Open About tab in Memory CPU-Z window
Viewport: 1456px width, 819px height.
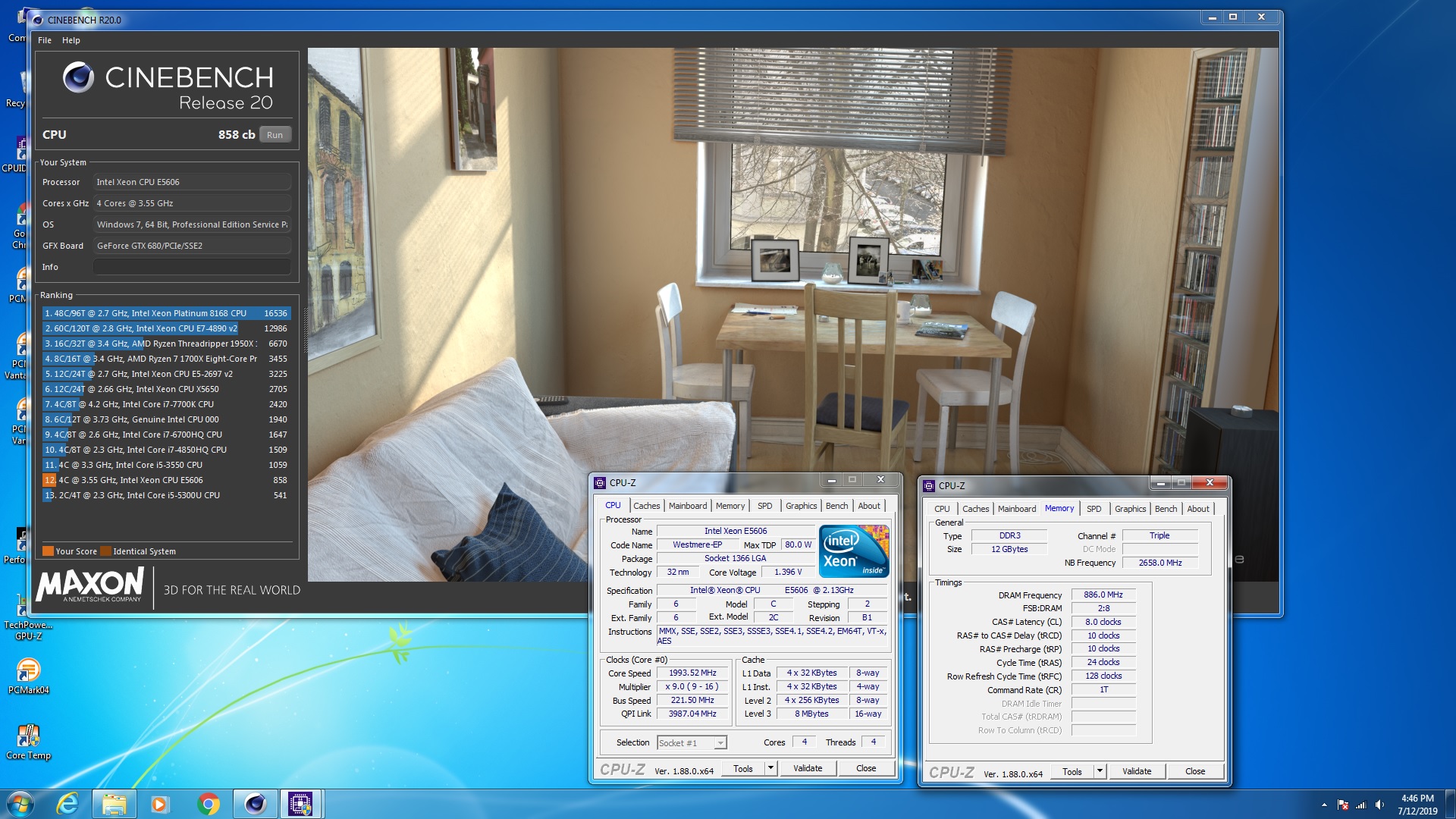tap(1198, 509)
